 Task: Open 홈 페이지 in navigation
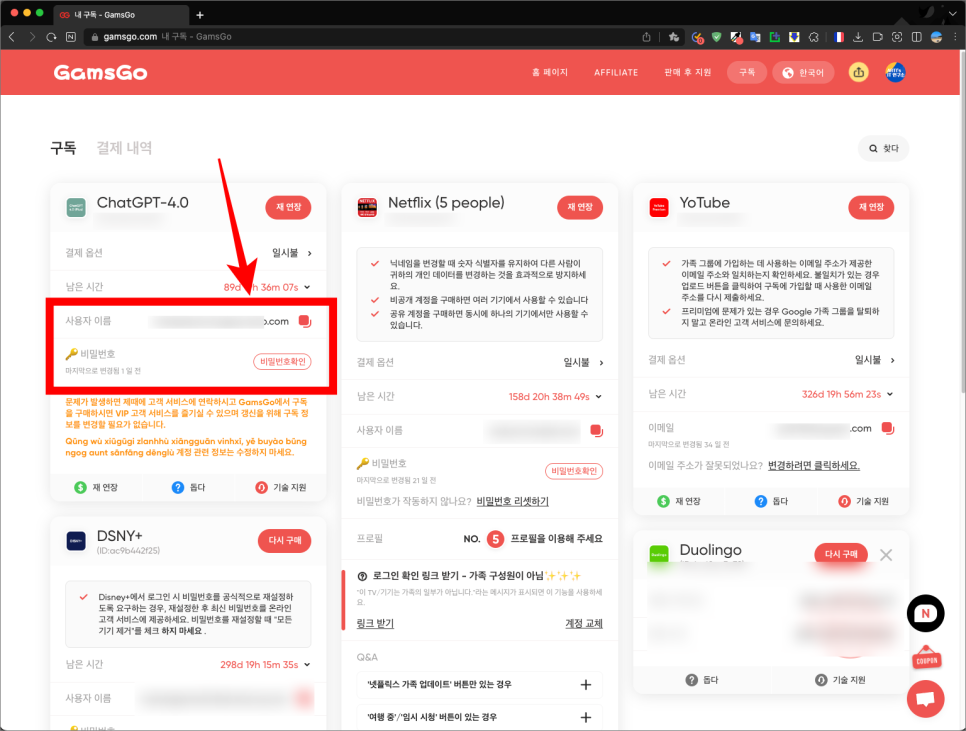click(x=550, y=72)
